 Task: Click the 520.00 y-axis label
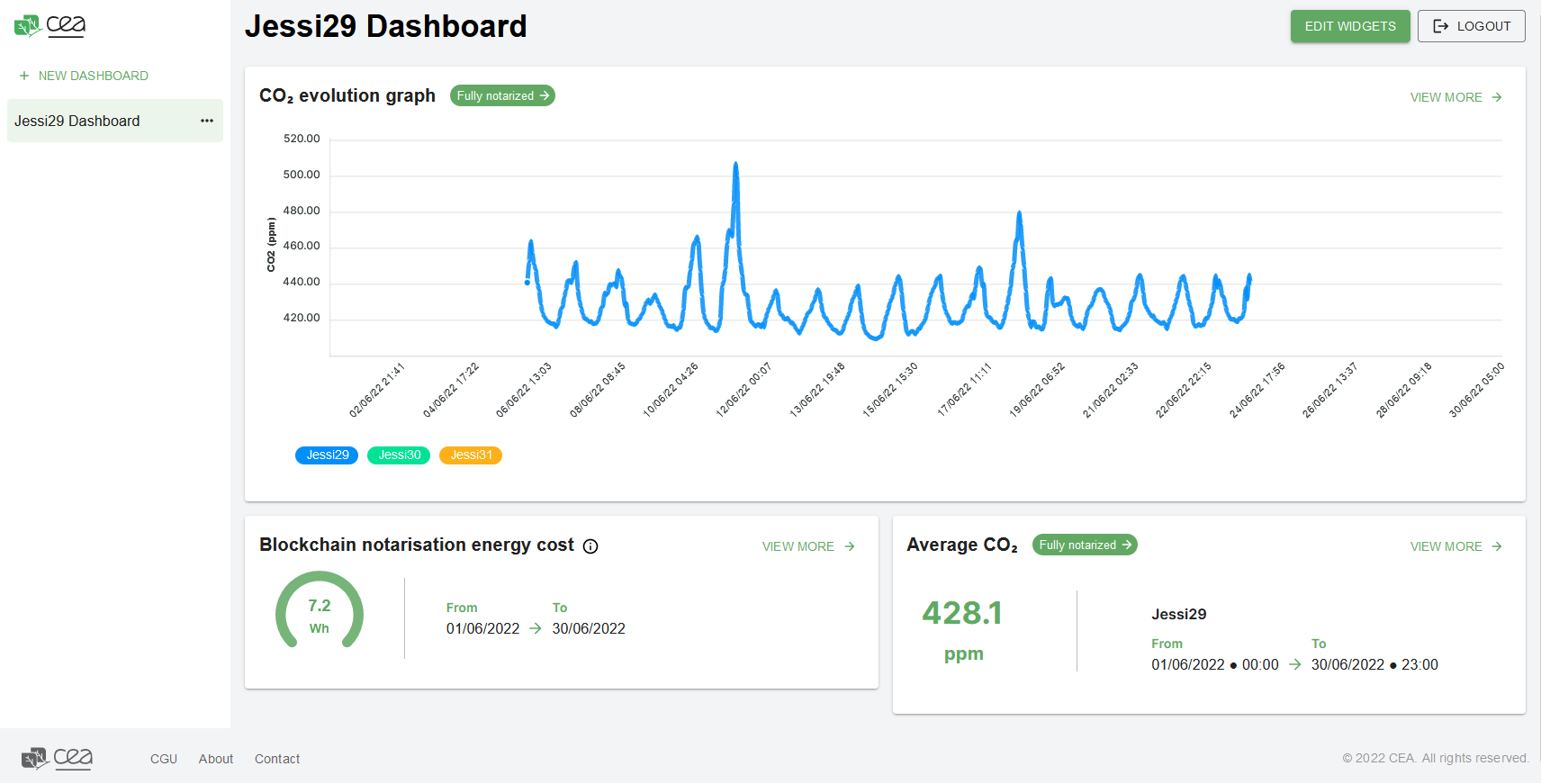pyautogui.click(x=302, y=139)
